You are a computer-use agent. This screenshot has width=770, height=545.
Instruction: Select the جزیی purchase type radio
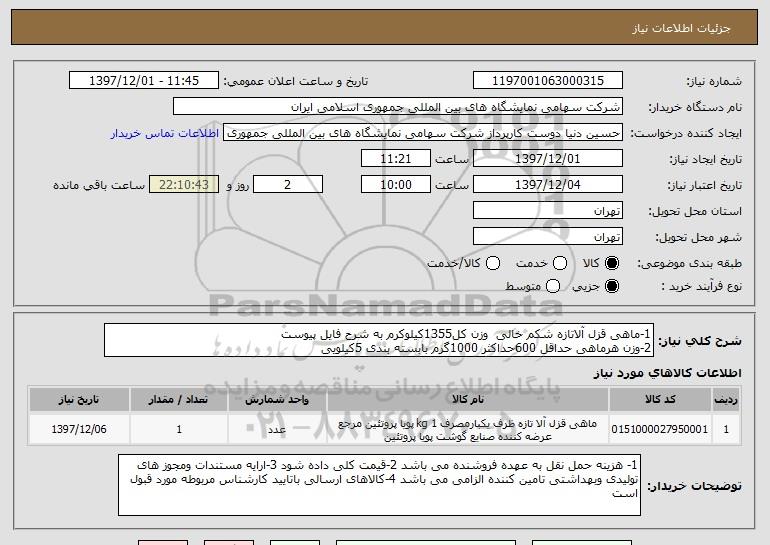(611, 286)
